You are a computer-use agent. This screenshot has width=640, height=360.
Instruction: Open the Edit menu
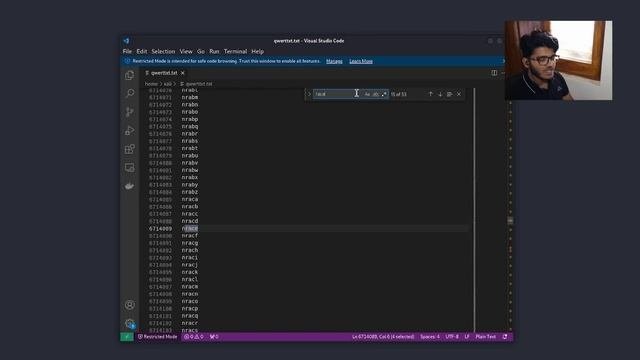142,51
